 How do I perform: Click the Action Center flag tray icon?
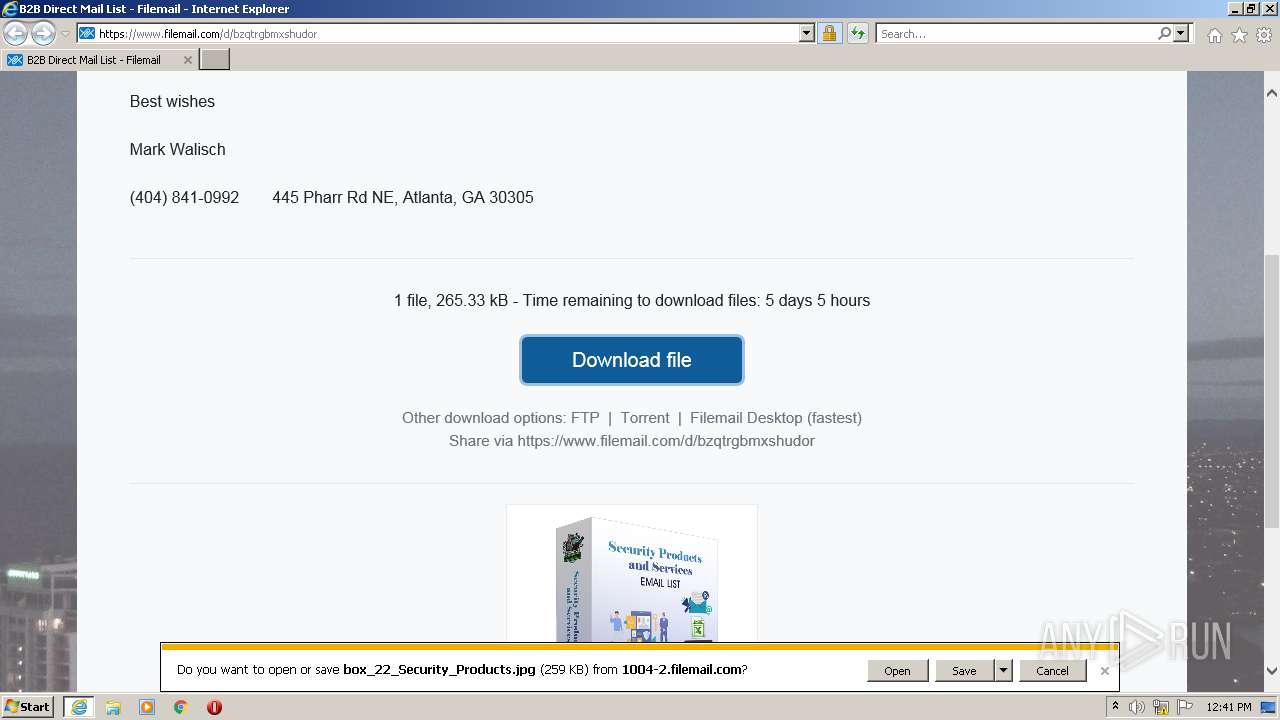tap(1185, 707)
